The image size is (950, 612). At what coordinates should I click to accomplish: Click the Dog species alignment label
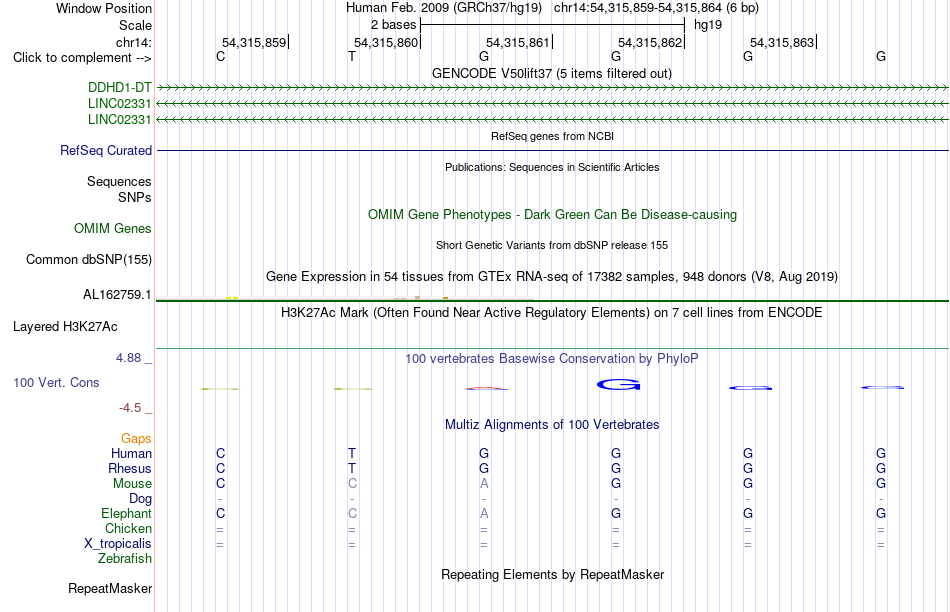[141, 499]
